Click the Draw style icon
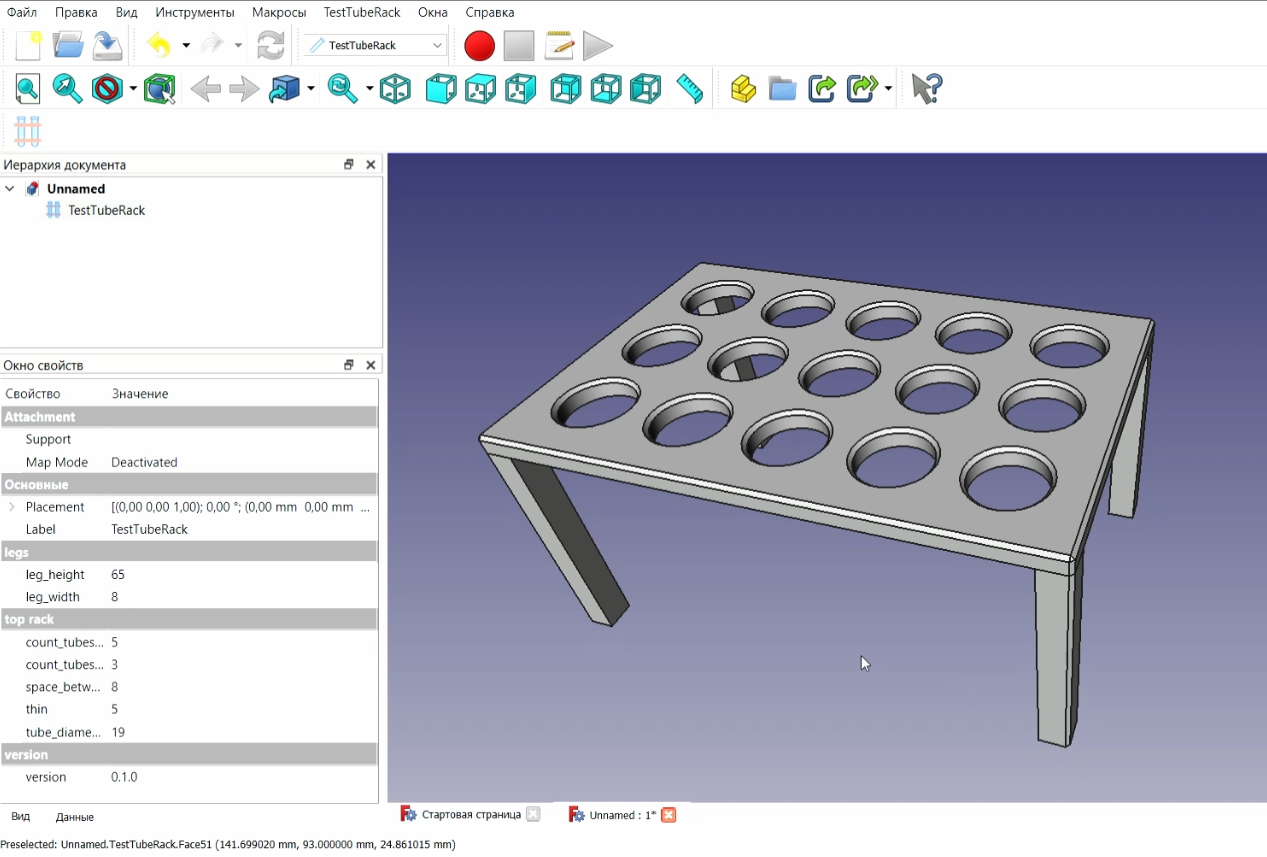This screenshot has width=1267, height=857. tap(107, 89)
